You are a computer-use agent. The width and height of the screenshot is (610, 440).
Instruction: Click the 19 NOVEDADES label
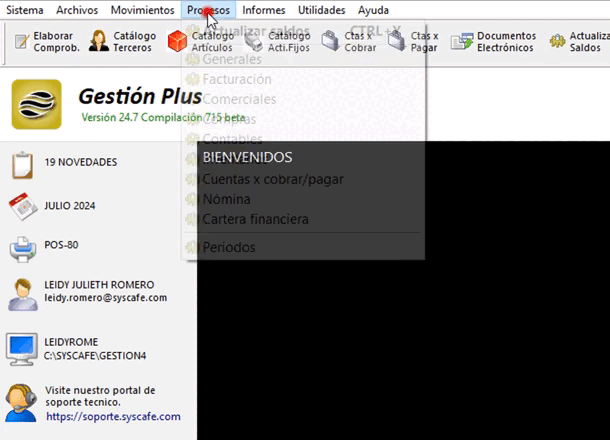pos(81,162)
